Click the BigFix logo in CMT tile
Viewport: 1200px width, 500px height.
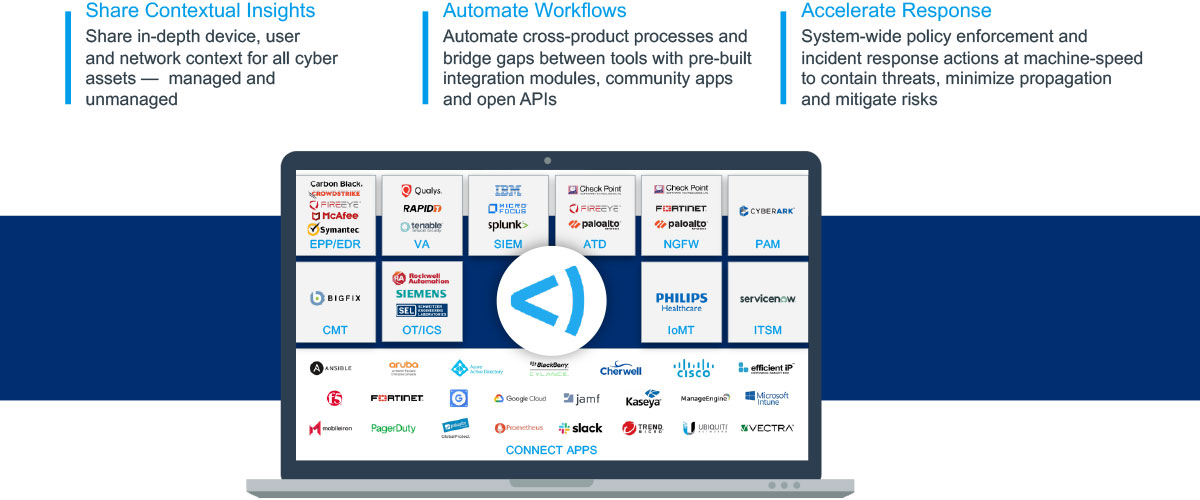click(336, 297)
